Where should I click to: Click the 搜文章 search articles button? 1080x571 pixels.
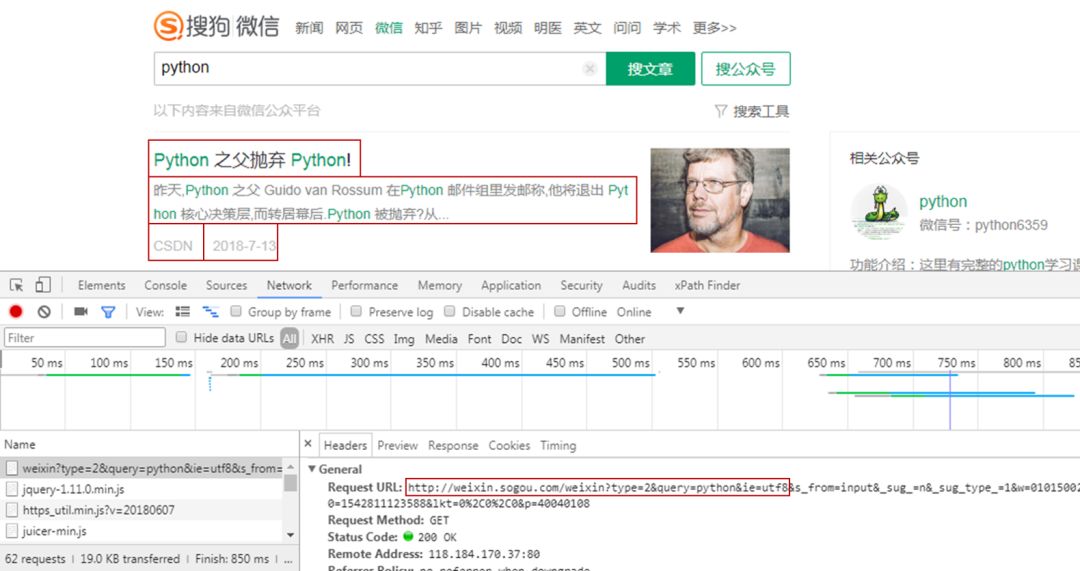[650, 69]
